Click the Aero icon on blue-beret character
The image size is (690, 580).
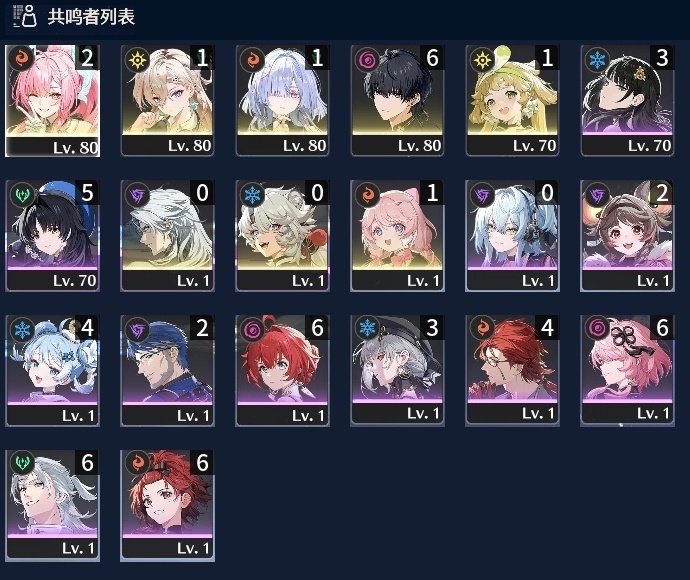(x=22, y=195)
